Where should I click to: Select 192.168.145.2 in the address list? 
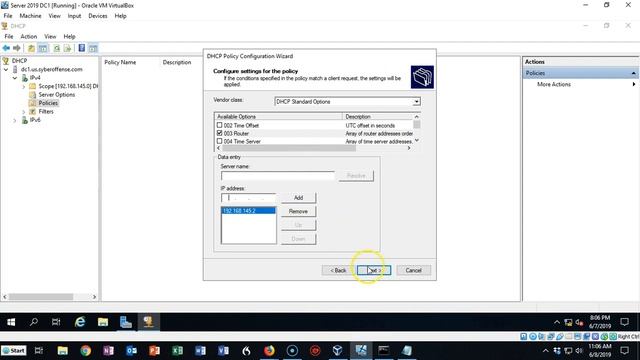pos(248,211)
